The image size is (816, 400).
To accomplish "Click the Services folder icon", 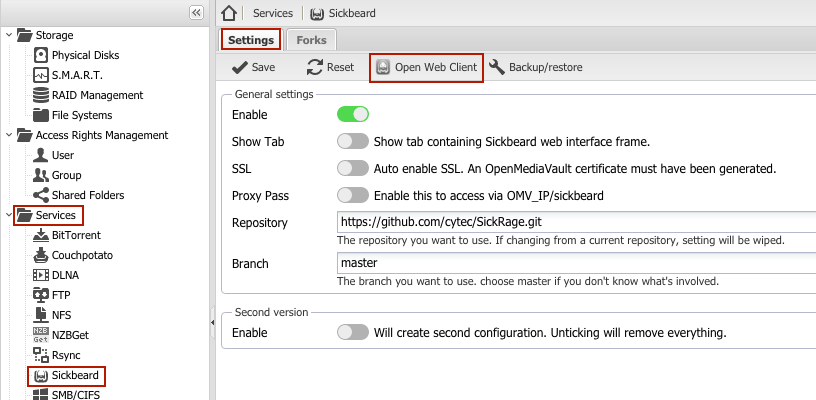I will [x=24, y=215].
